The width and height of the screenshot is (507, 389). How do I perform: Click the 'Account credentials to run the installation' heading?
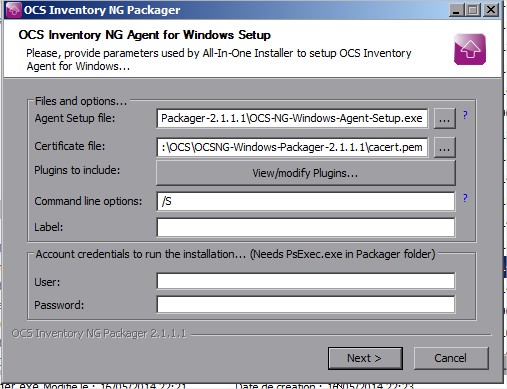(x=235, y=254)
